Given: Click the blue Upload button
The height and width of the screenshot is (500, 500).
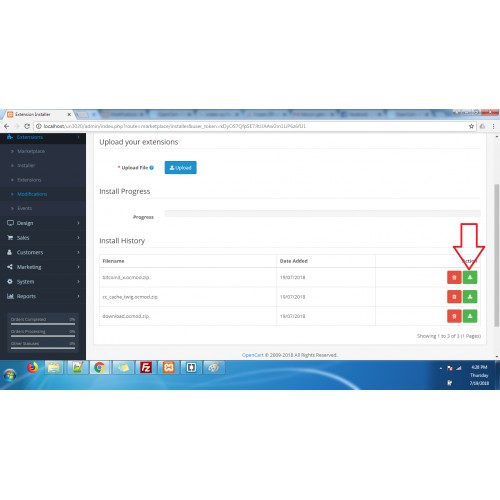Looking at the screenshot, I should click(x=180, y=168).
